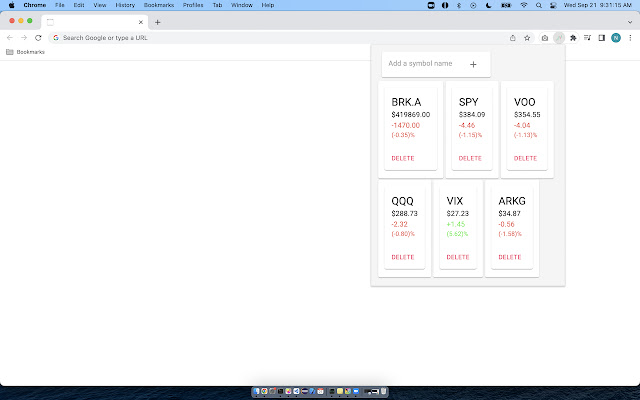This screenshot has height=400, width=640.
Task: Select the VIX change +1.45
Action: click(456, 224)
